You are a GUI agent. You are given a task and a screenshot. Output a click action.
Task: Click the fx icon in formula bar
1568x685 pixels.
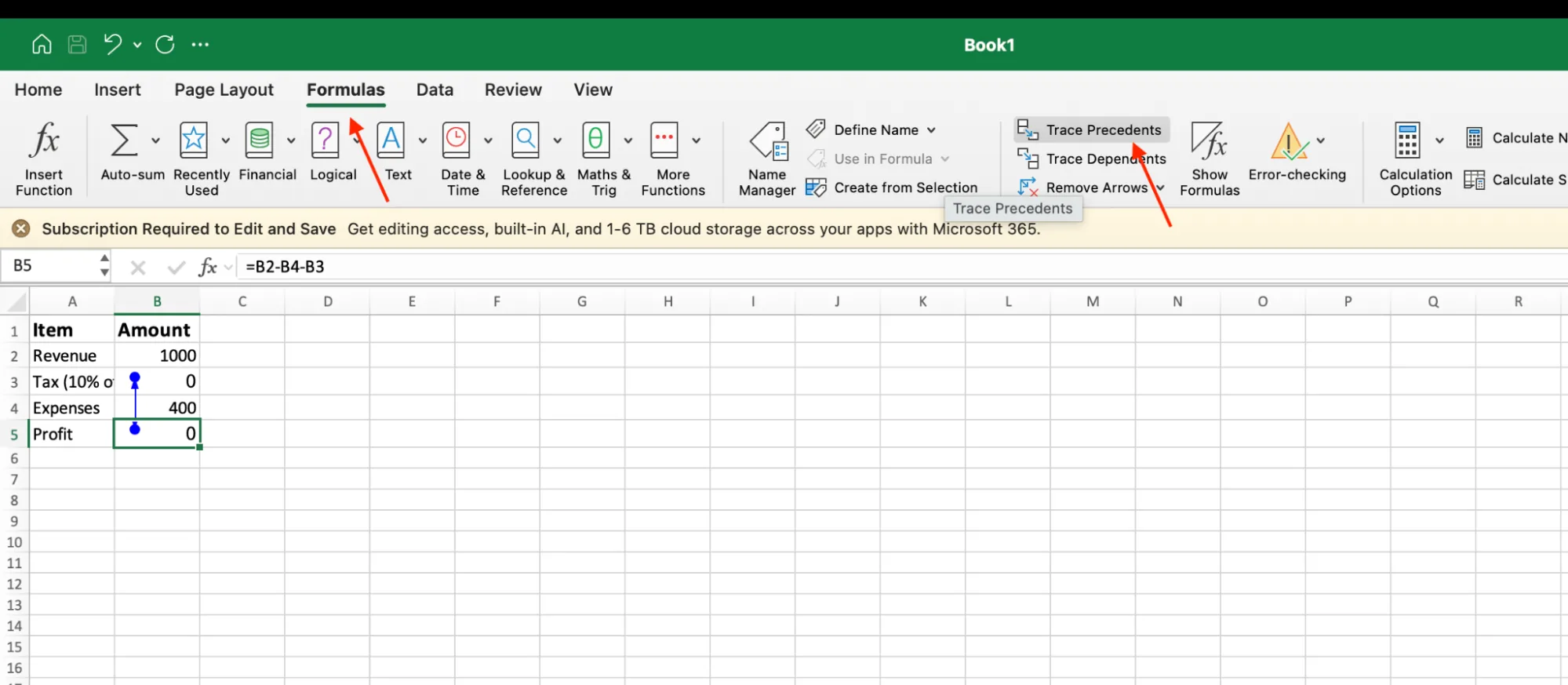(x=207, y=267)
